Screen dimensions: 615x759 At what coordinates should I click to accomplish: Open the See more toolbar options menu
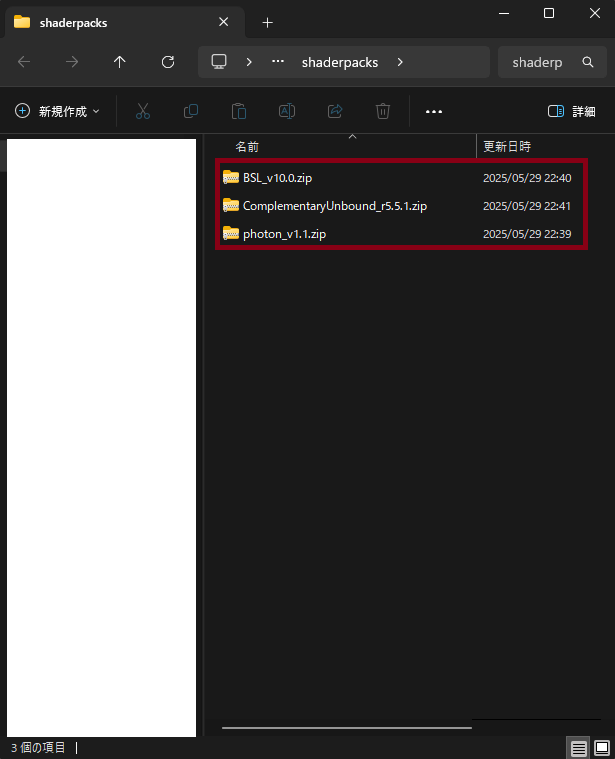(434, 111)
